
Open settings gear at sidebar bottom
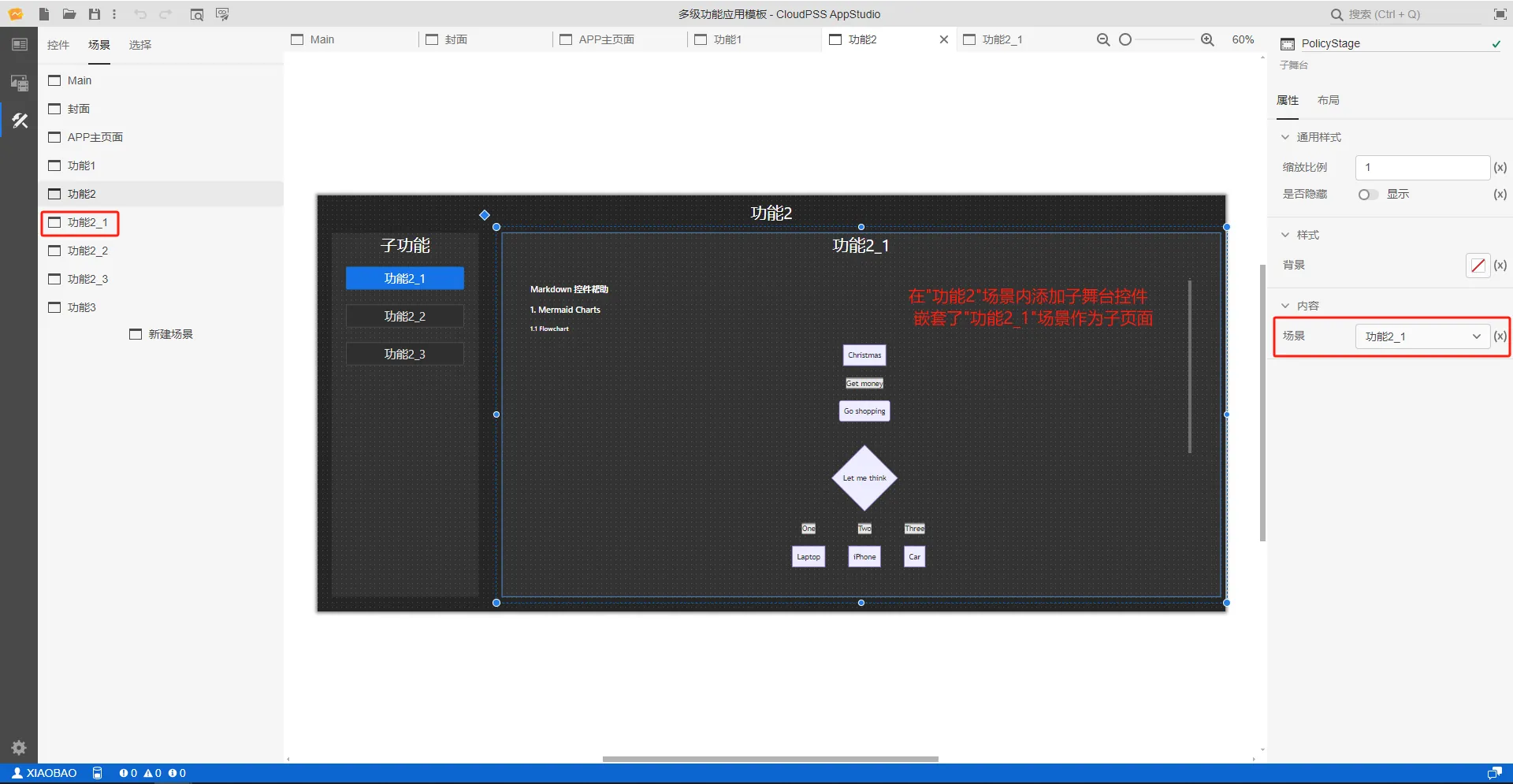[x=19, y=748]
